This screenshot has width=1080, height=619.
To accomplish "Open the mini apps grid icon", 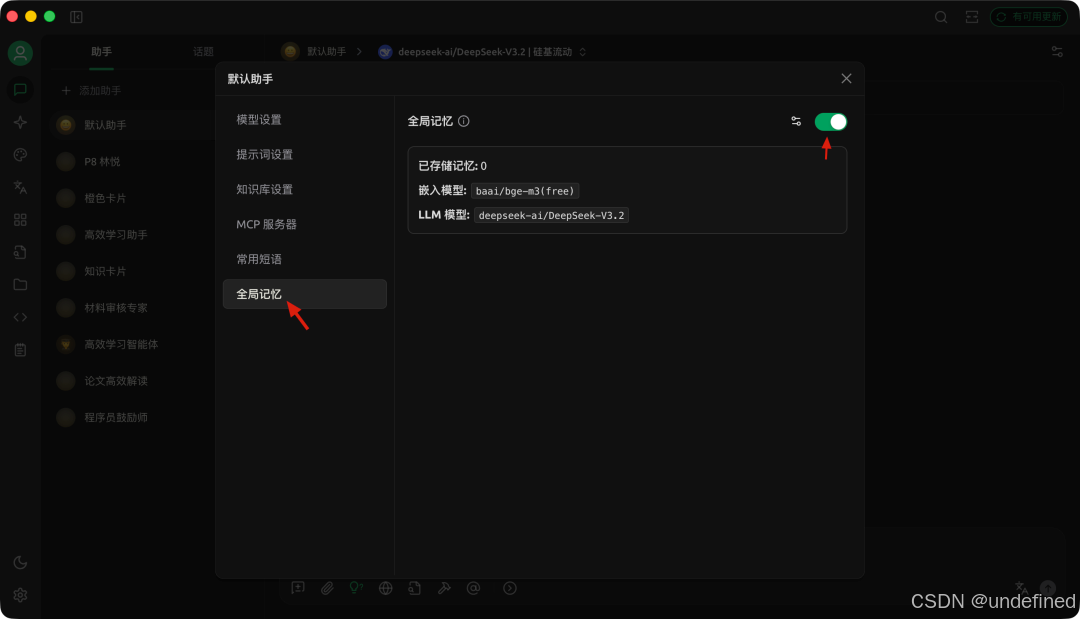I will (x=20, y=219).
